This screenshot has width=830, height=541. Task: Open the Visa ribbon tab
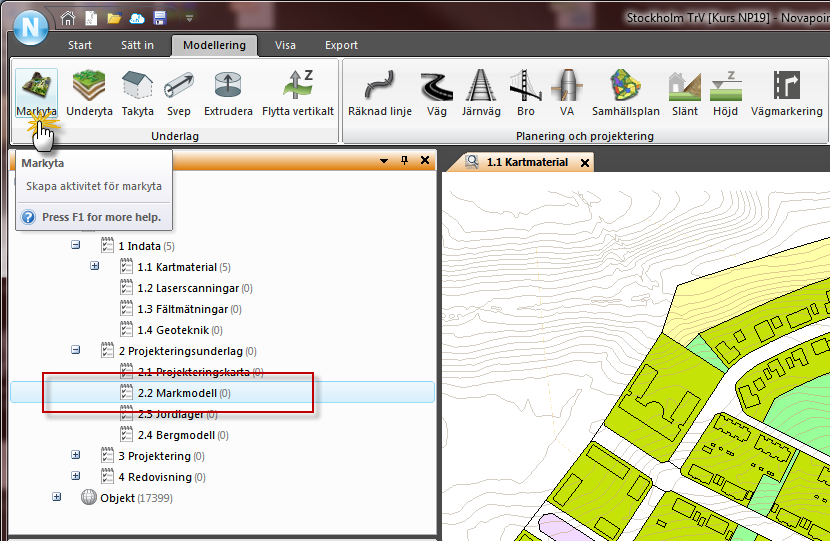pyautogui.click(x=285, y=46)
